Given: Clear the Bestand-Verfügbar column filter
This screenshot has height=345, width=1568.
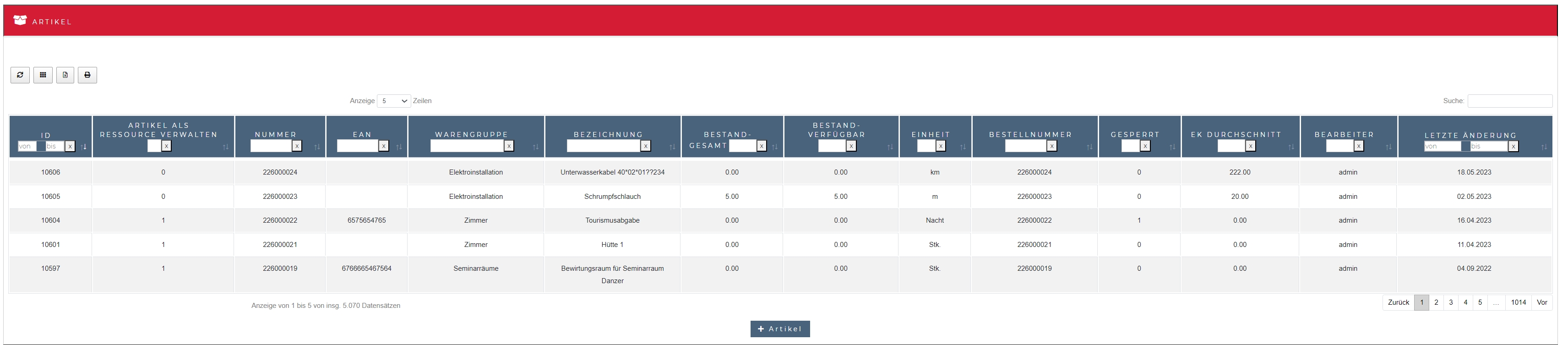Looking at the screenshot, I should (x=852, y=146).
